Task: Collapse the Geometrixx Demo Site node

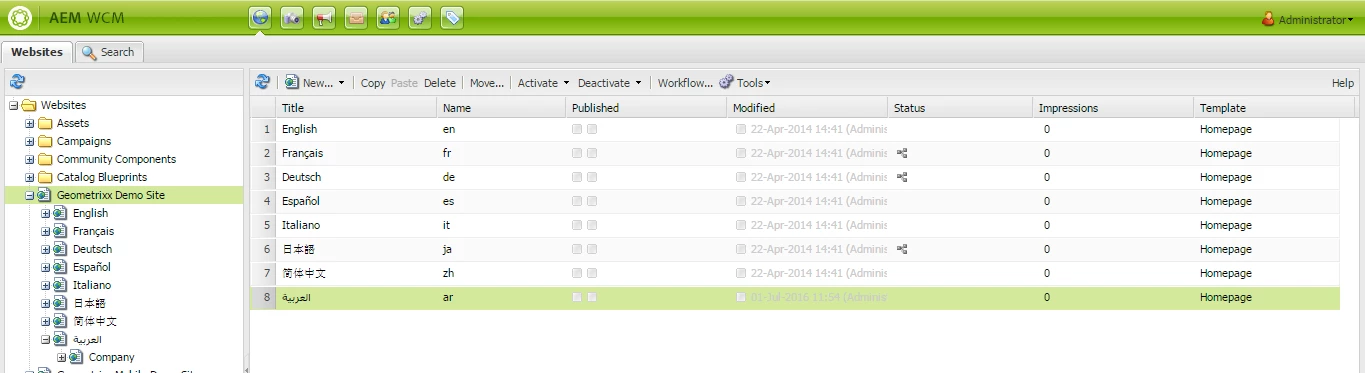Action: click(29, 195)
